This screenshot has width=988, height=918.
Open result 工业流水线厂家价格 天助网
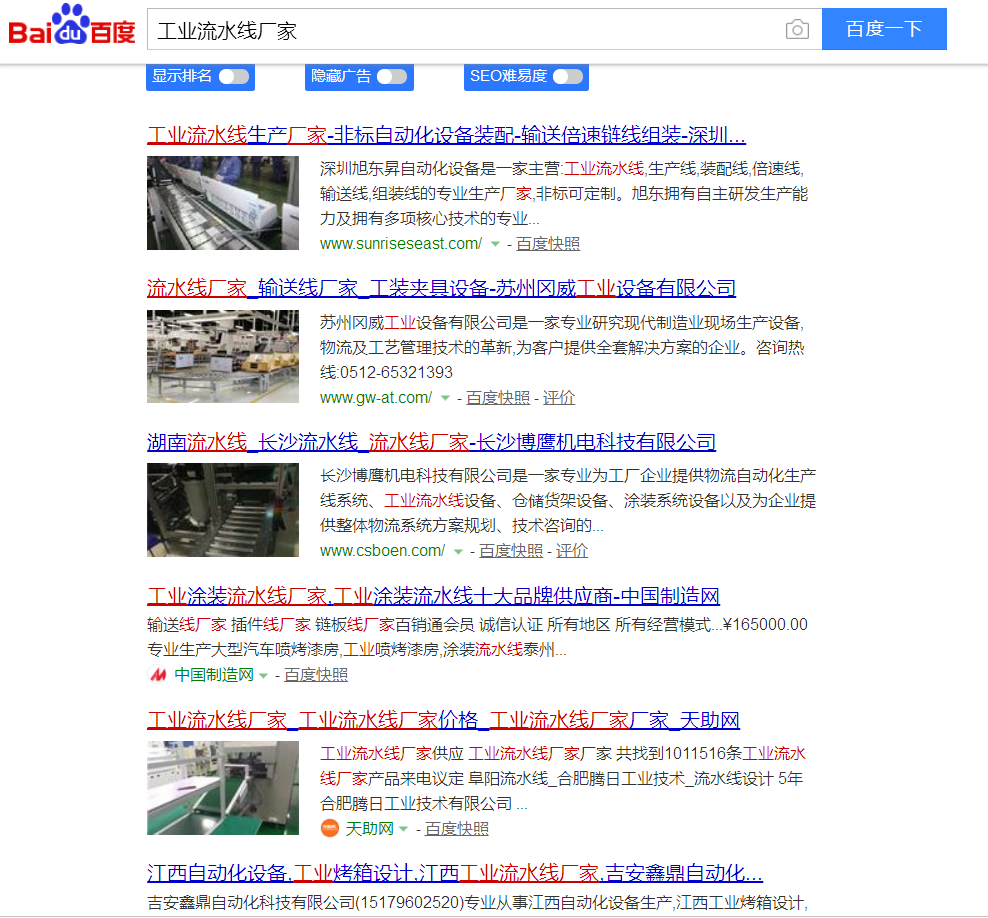[x=444, y=720]
